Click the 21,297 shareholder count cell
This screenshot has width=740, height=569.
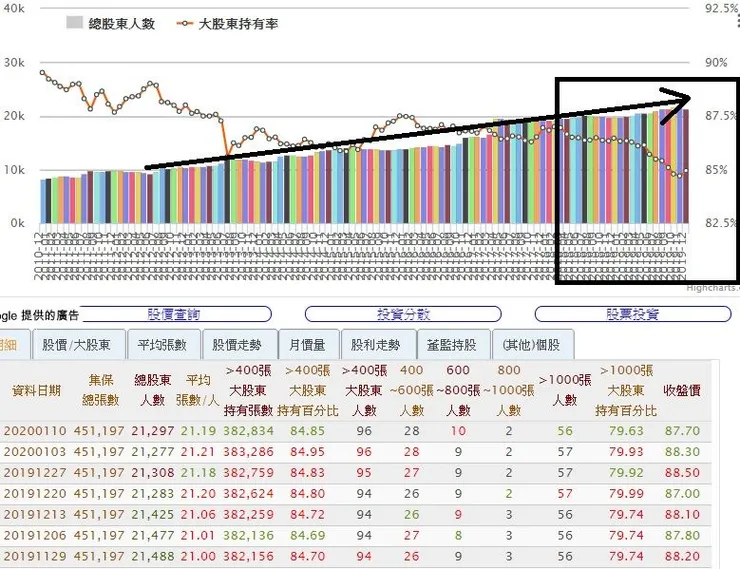(153, 431)
